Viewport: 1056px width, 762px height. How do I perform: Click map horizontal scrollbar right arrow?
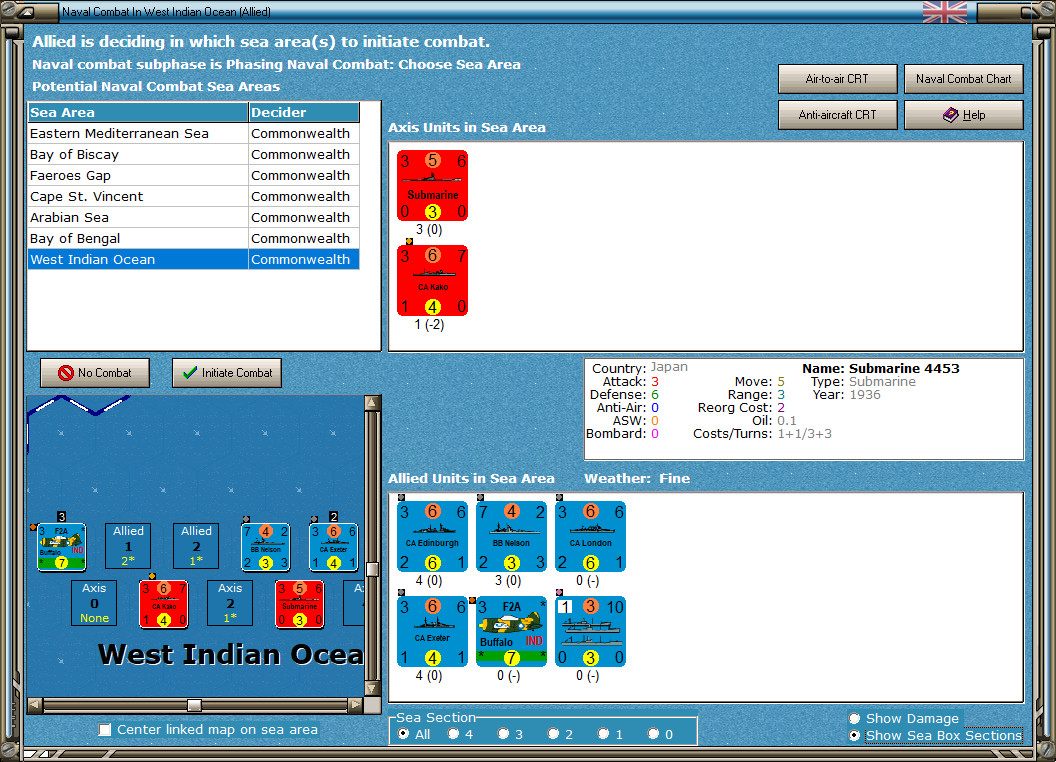(x=356, y=705)
